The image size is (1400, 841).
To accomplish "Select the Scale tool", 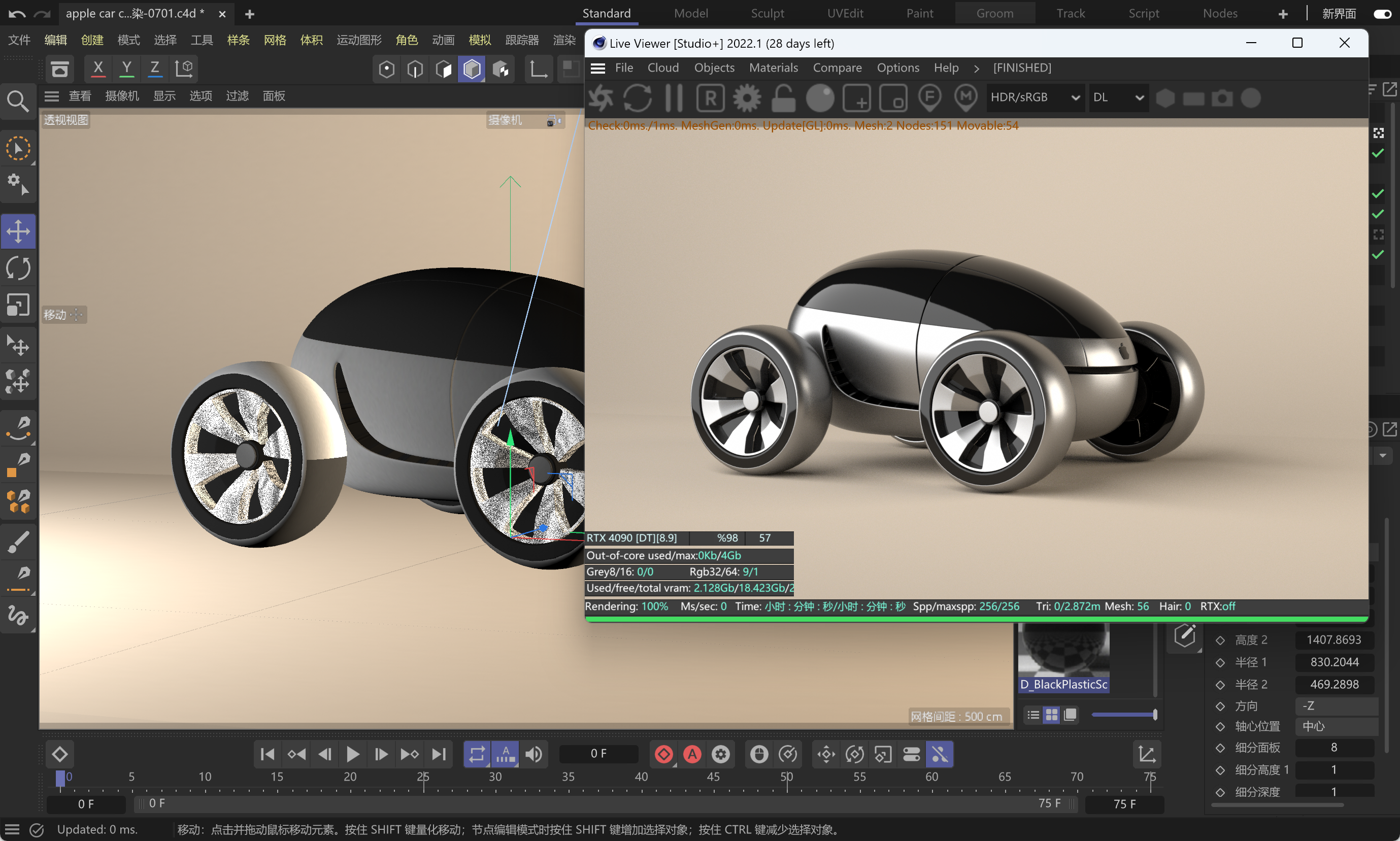I will (18, 305).
